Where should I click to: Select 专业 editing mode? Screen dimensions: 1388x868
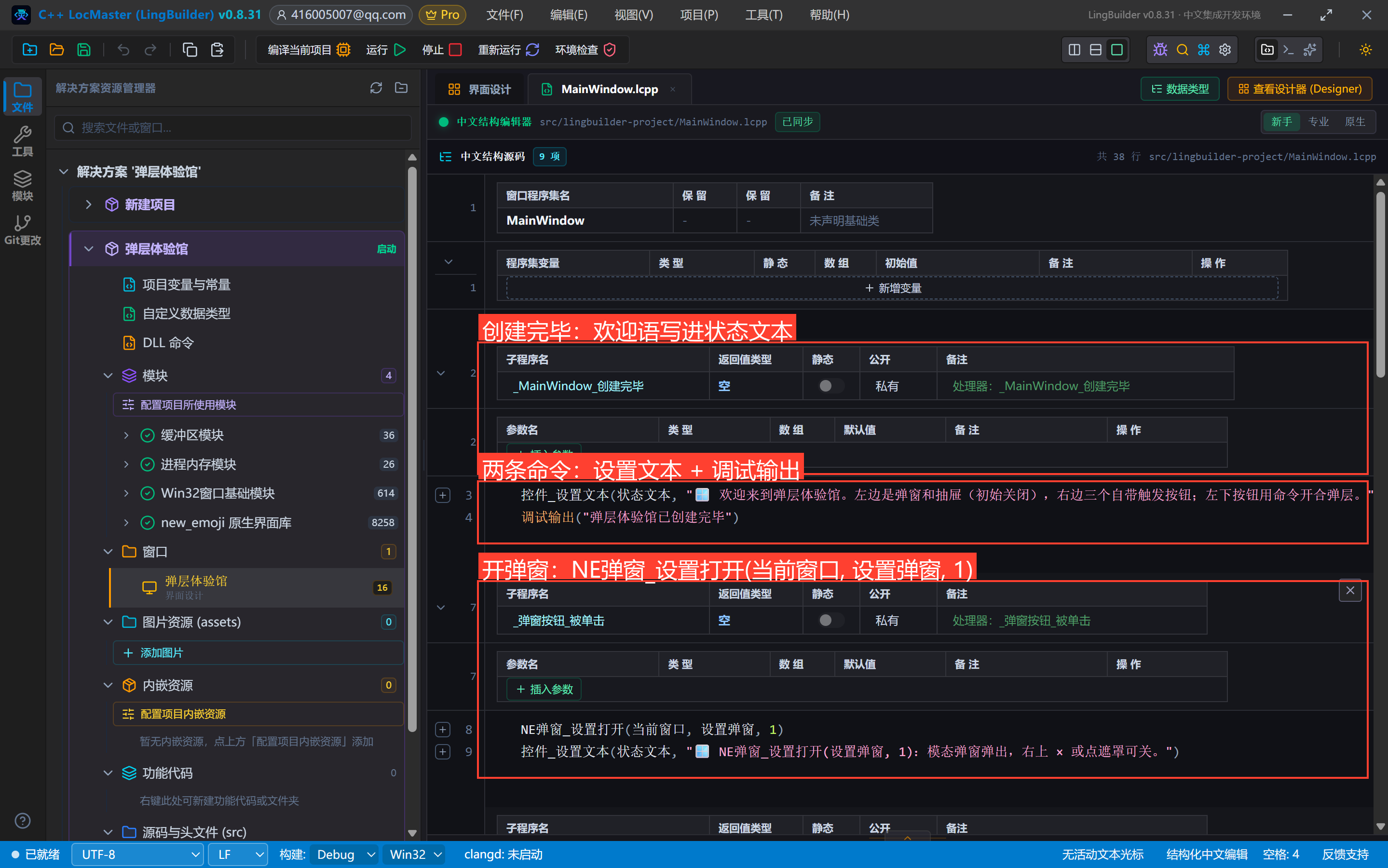pos(1318,122)
